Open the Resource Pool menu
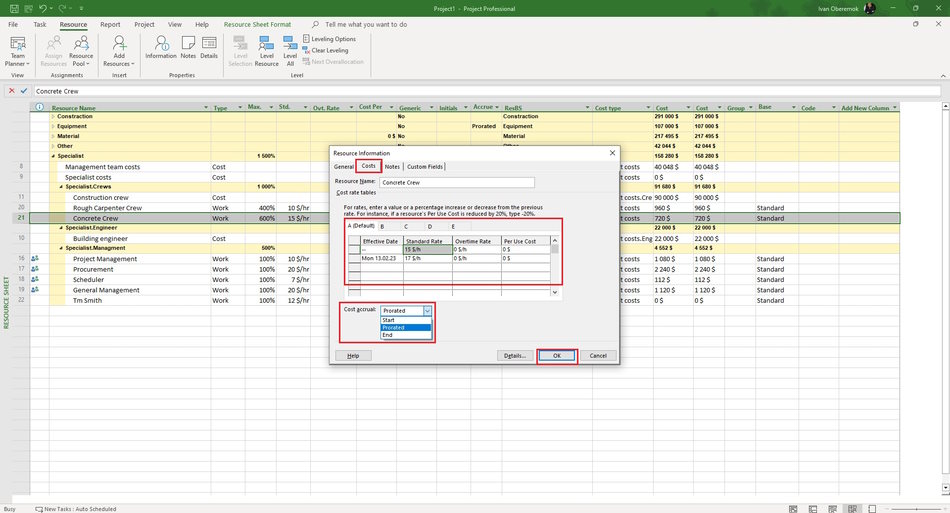The image size is (950, 513). point(81,51)
